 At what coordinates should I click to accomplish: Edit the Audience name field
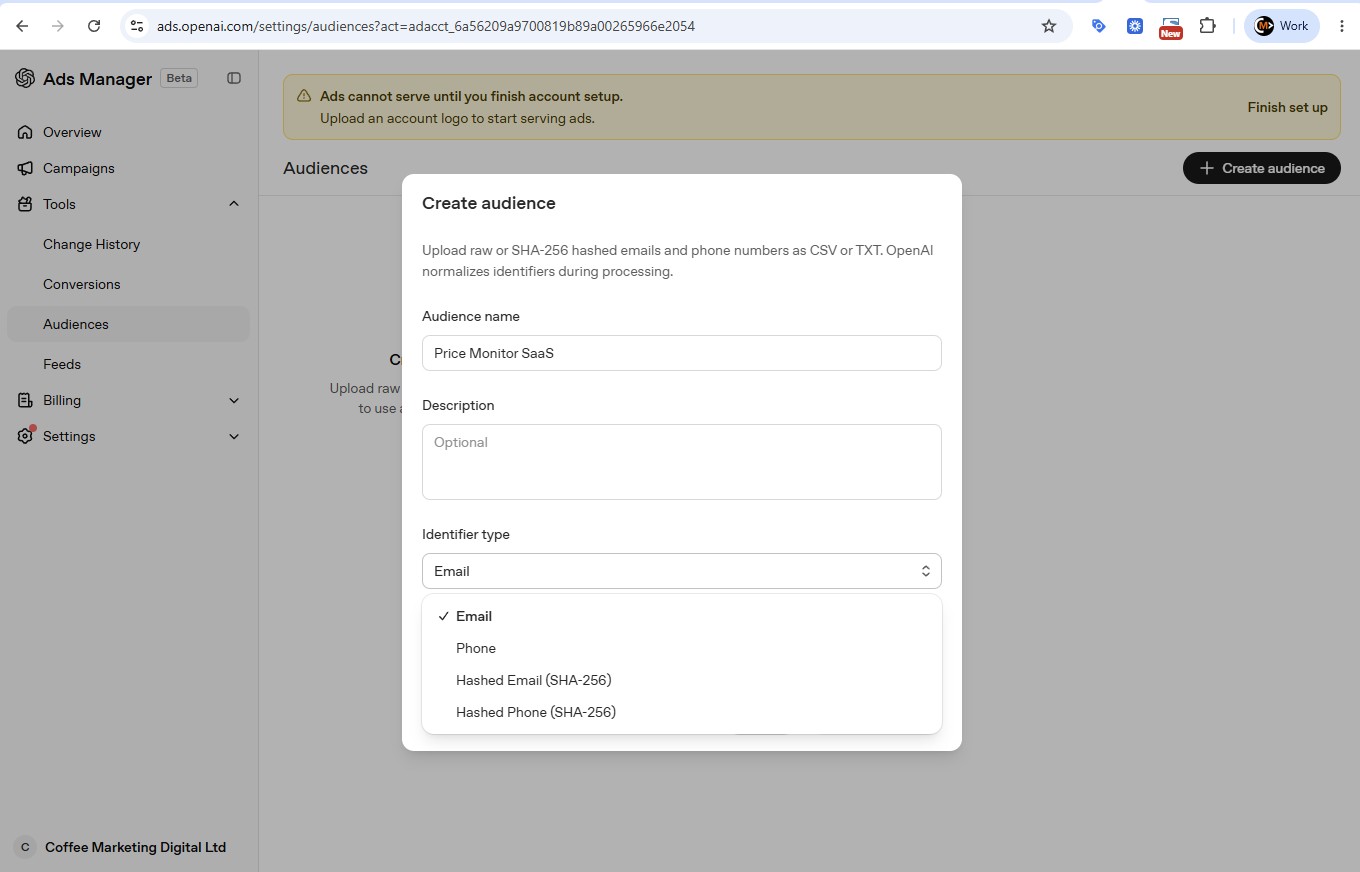(x=681, y=353)
